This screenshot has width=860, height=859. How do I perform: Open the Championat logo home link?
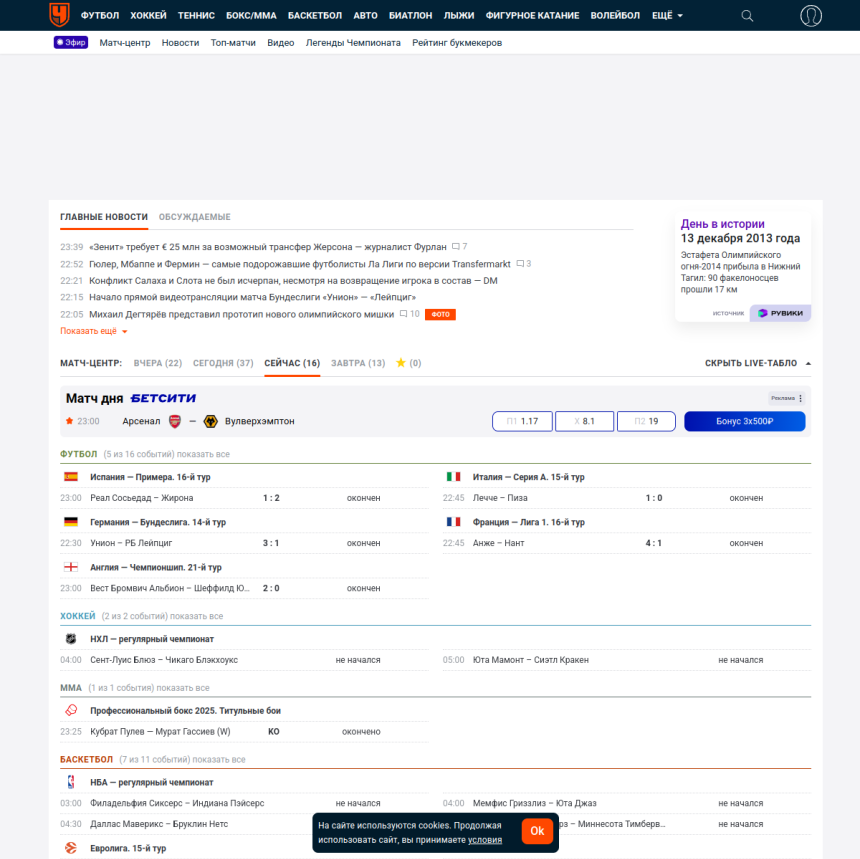click(x=59, y=15)
